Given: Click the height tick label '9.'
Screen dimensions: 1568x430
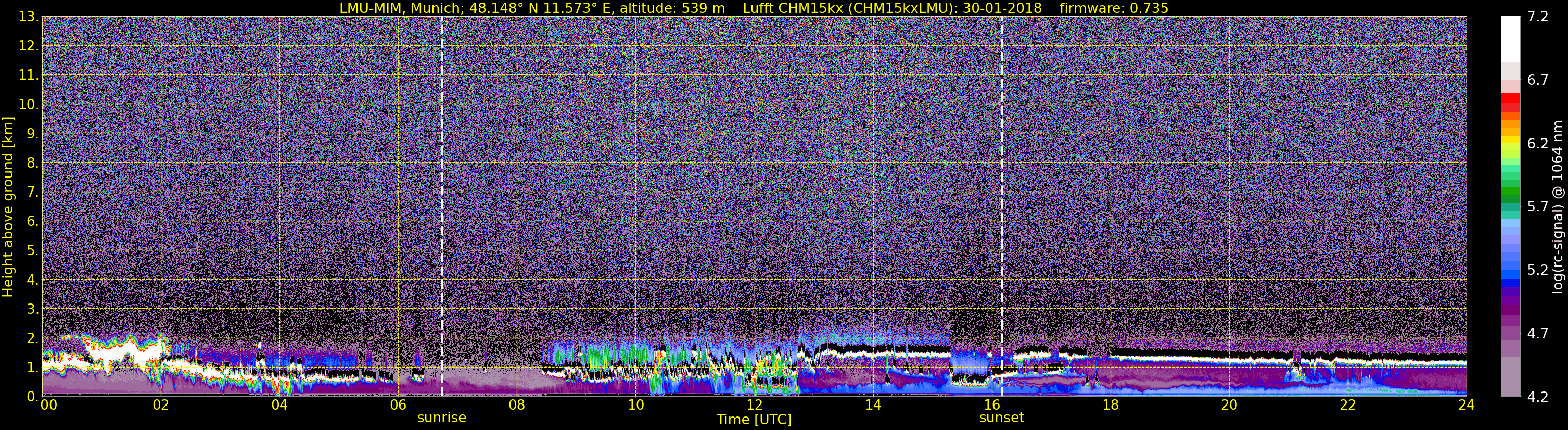Looking at the screenshot, I should [x=33, y=133].
